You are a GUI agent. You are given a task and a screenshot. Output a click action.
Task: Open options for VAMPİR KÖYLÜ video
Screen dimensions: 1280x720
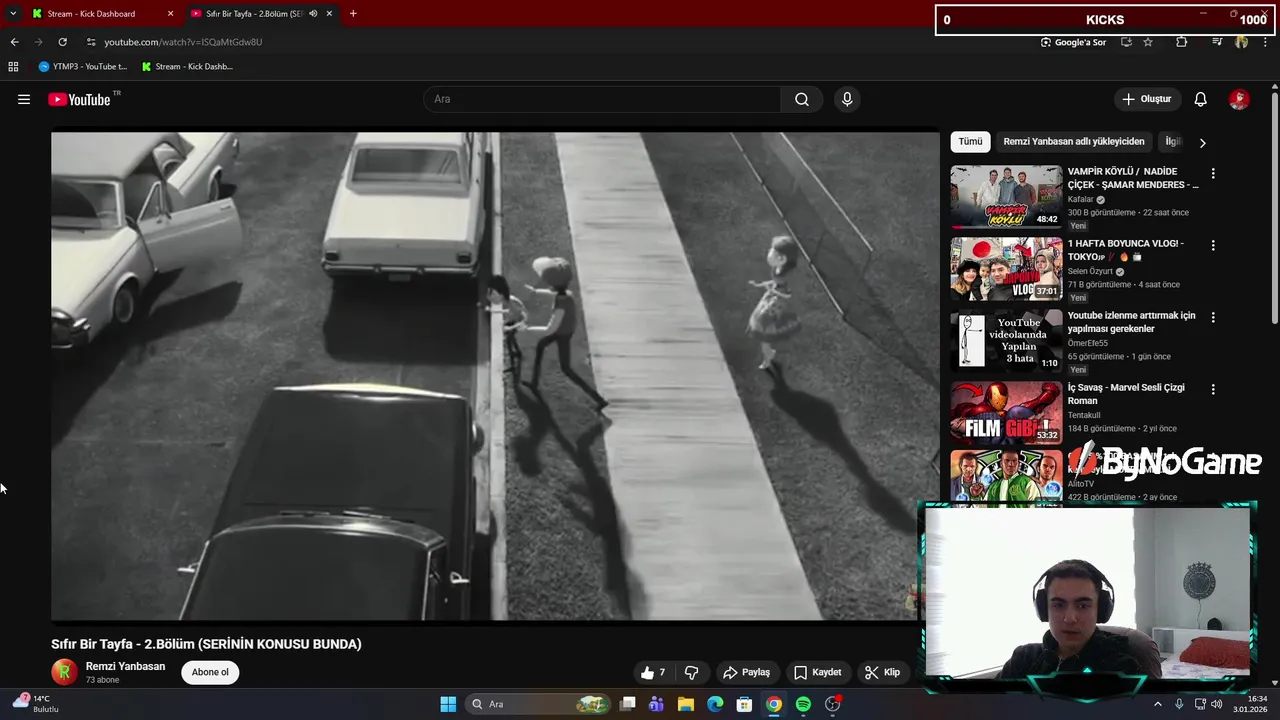[1213, 173]
